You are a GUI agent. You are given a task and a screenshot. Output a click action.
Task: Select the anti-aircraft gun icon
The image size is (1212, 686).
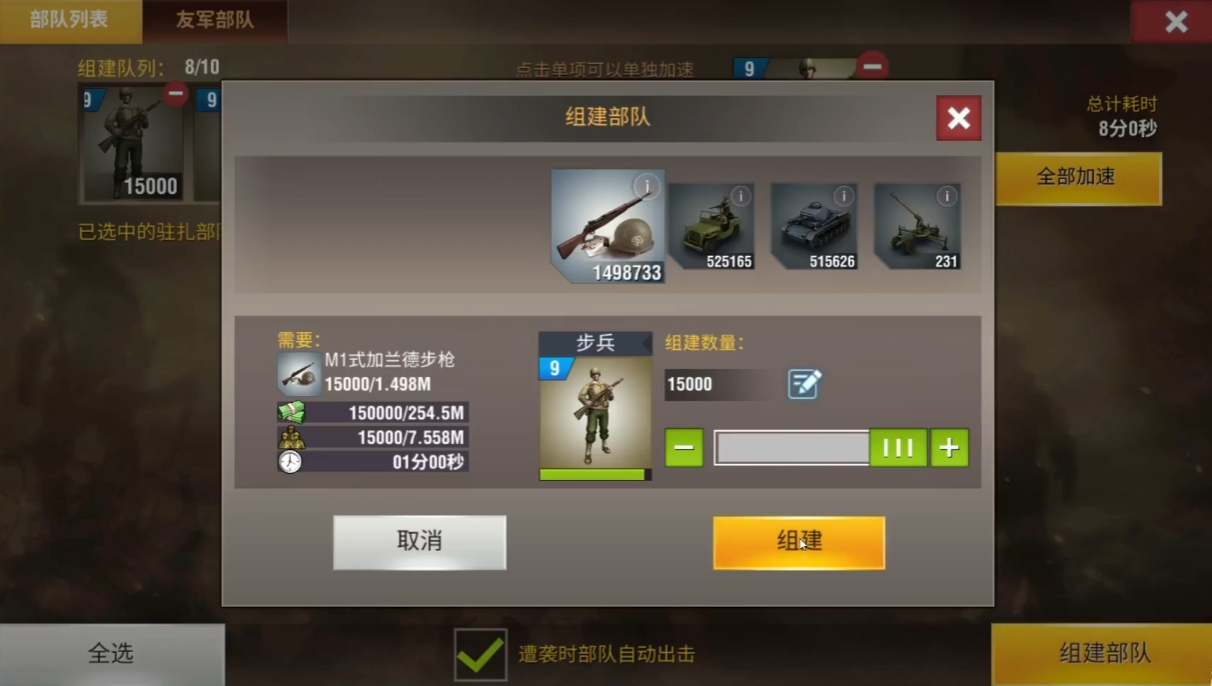[917, 226]
